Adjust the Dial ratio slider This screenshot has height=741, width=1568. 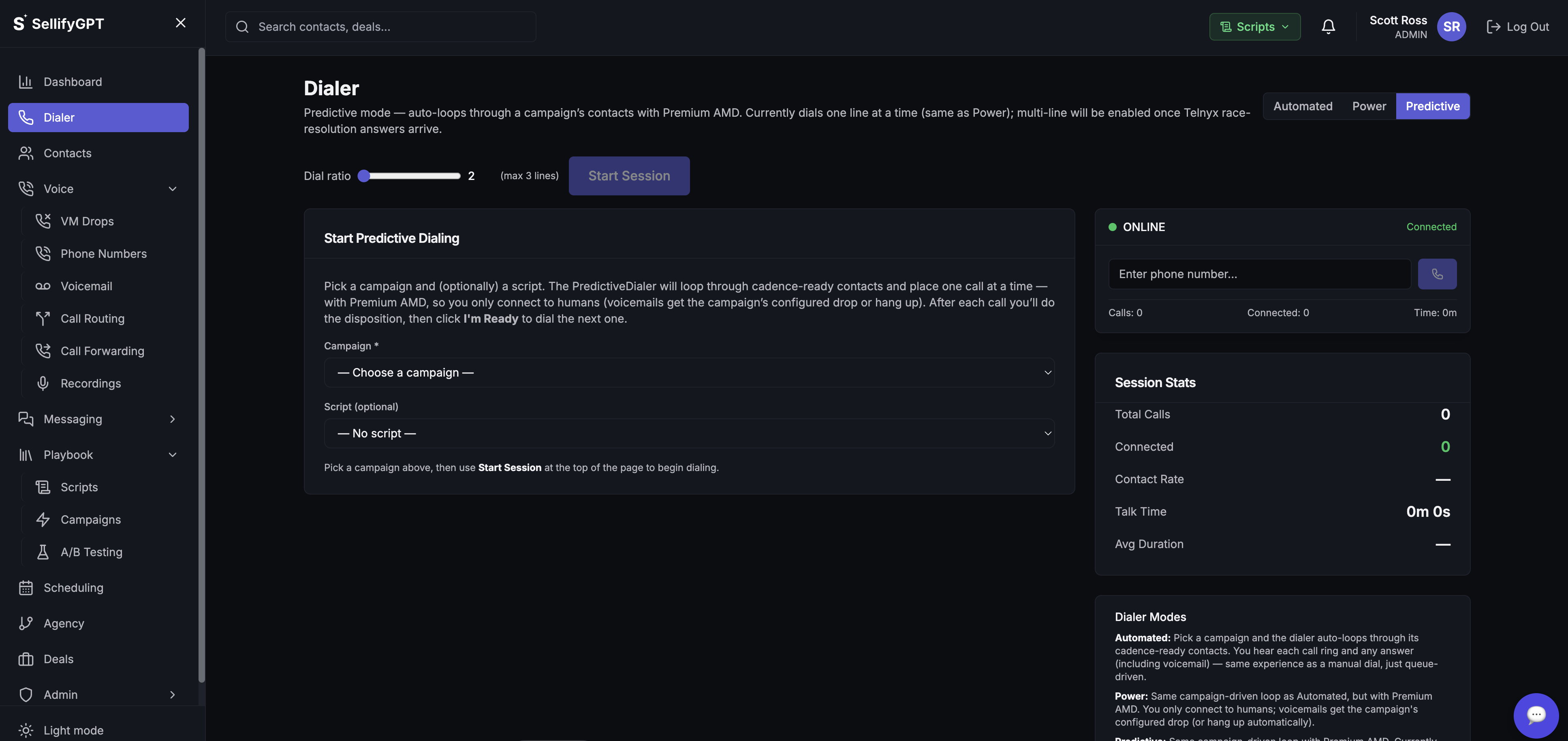tap(409, 176)
